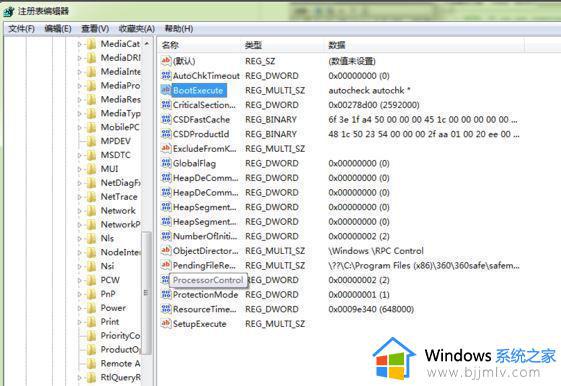
Task: Open the 收藏夹(A) menu
Action: coord(137,29)
